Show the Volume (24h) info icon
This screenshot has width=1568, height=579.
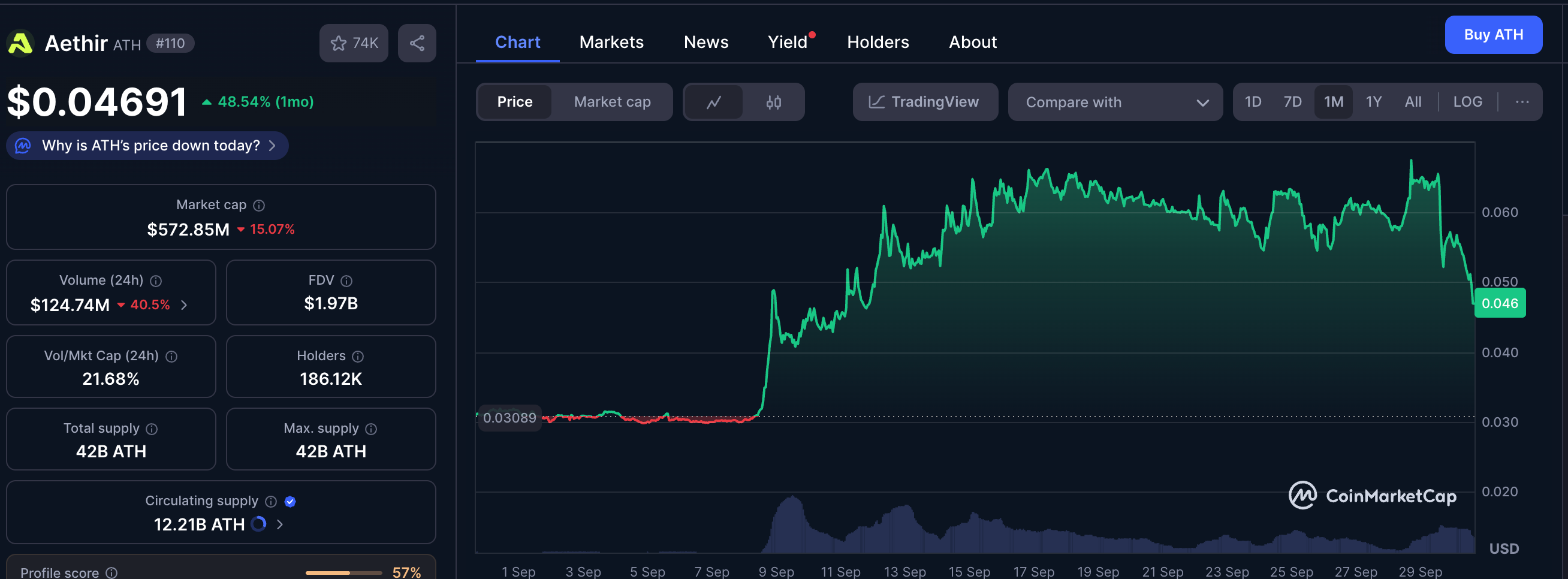(156, 281)
